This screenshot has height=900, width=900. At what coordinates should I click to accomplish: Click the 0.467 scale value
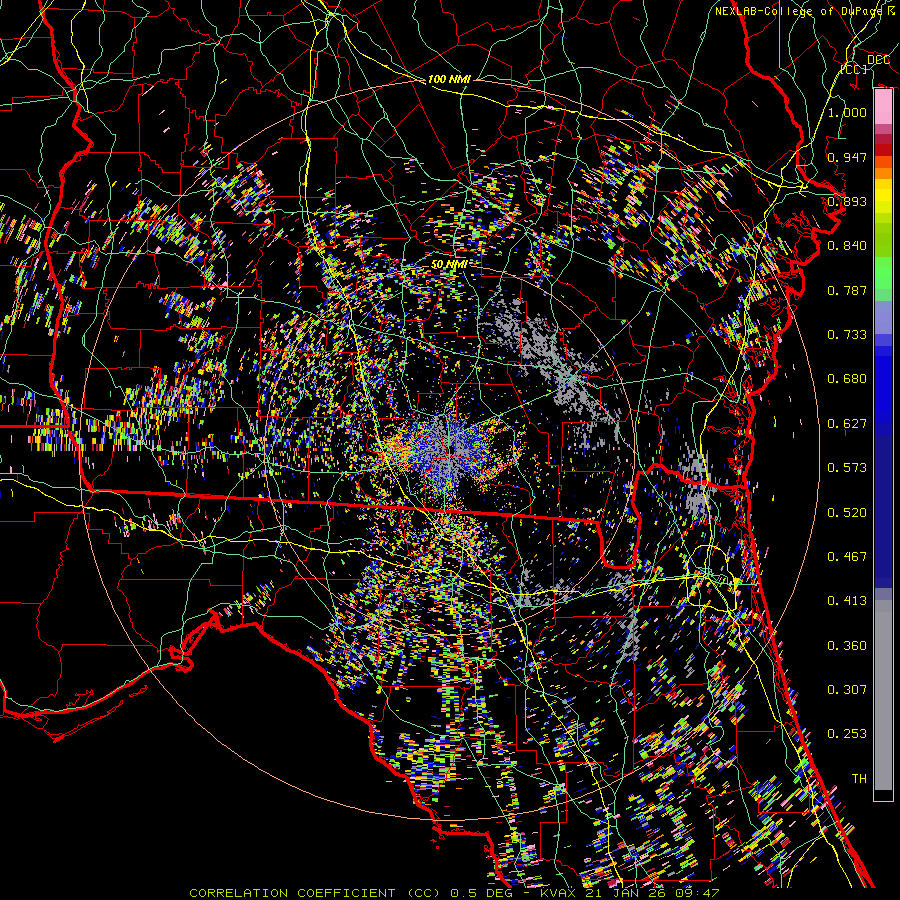coord(847,556)
